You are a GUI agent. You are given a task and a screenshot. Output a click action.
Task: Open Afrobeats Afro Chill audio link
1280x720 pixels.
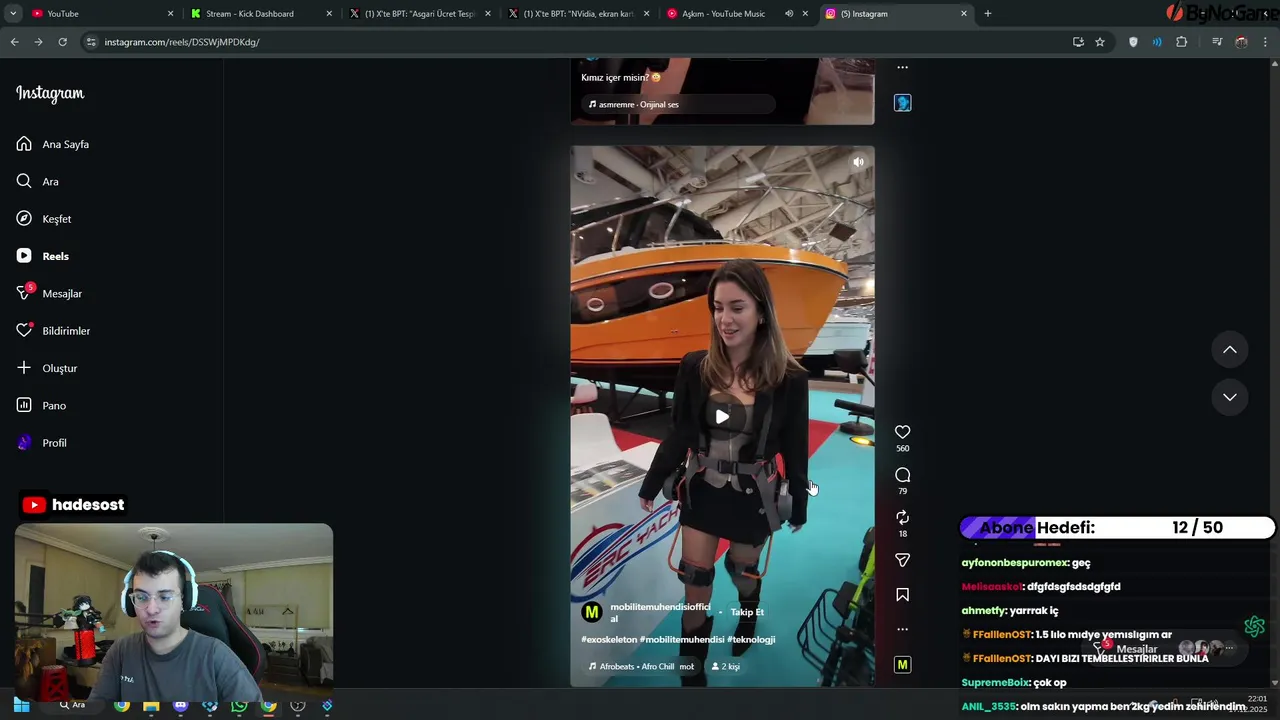[x=641, y=666]
